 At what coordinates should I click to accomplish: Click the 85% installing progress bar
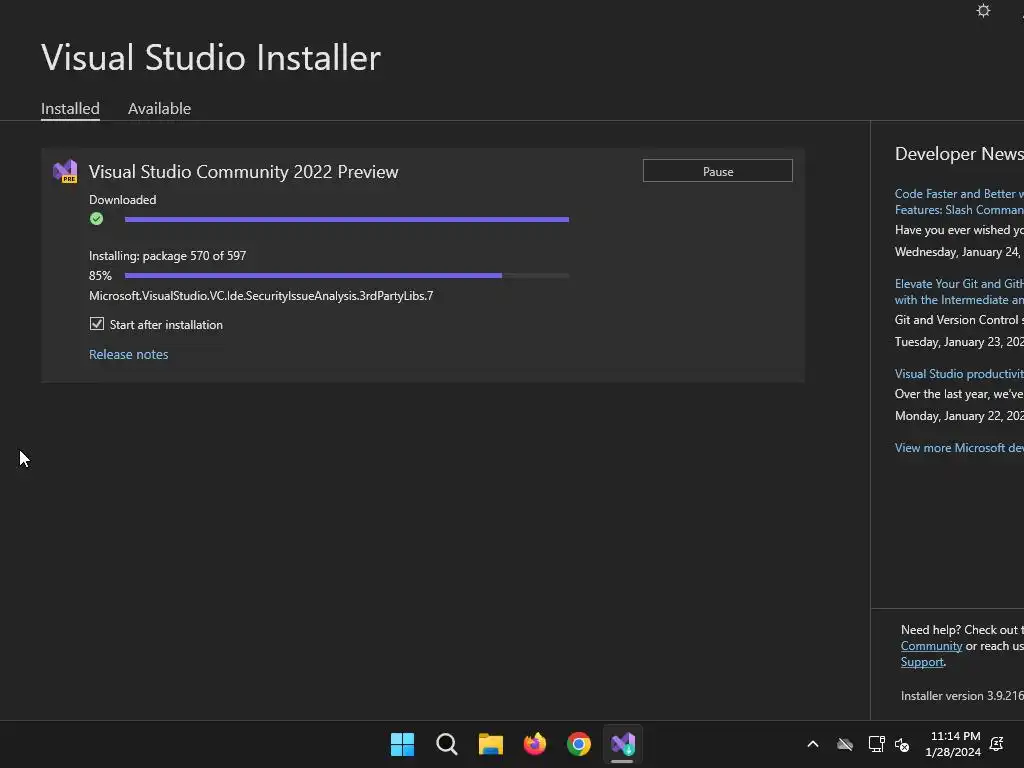tap(347, 276)
